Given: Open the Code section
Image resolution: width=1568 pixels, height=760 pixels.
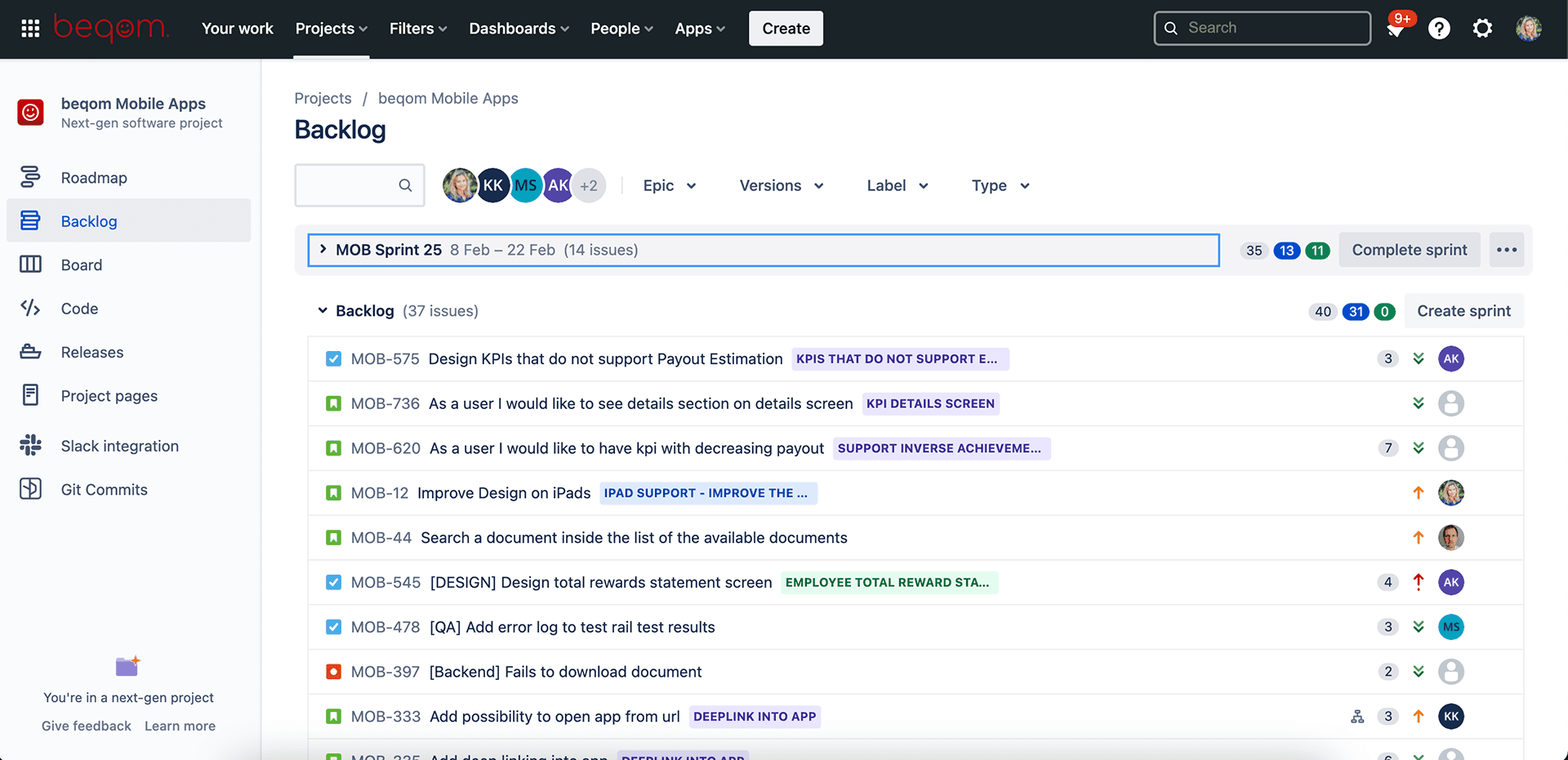Looking at the screenshot, I should point(78,308).
